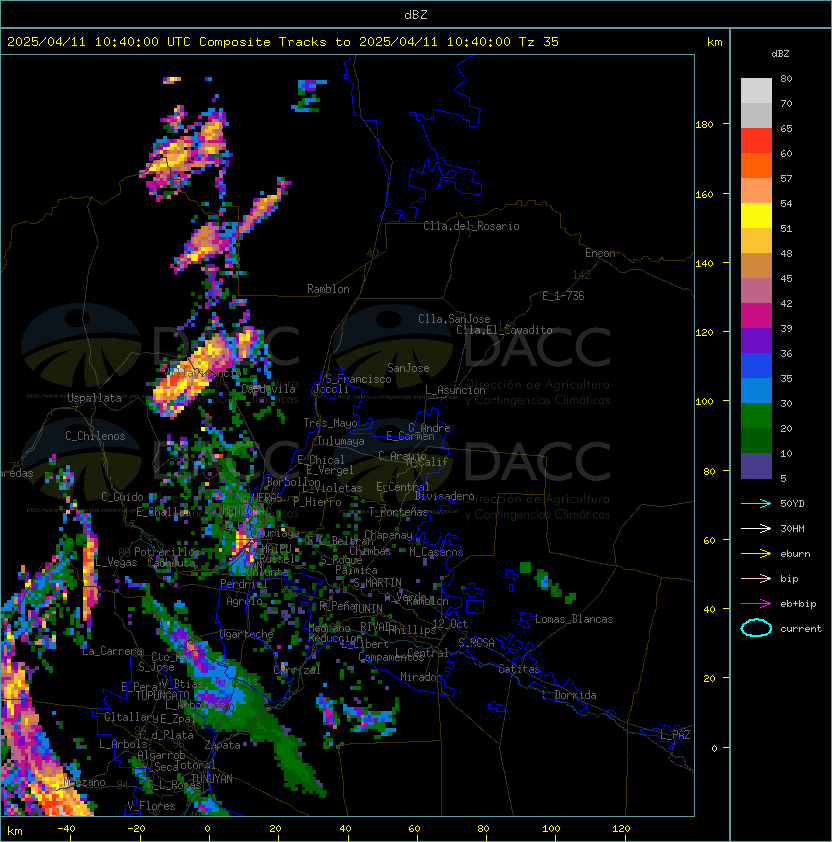Click the 'Zapata' map label
The width and height of the screenshot is (832, 842).
pyautogui.click(x=222, y=745)
